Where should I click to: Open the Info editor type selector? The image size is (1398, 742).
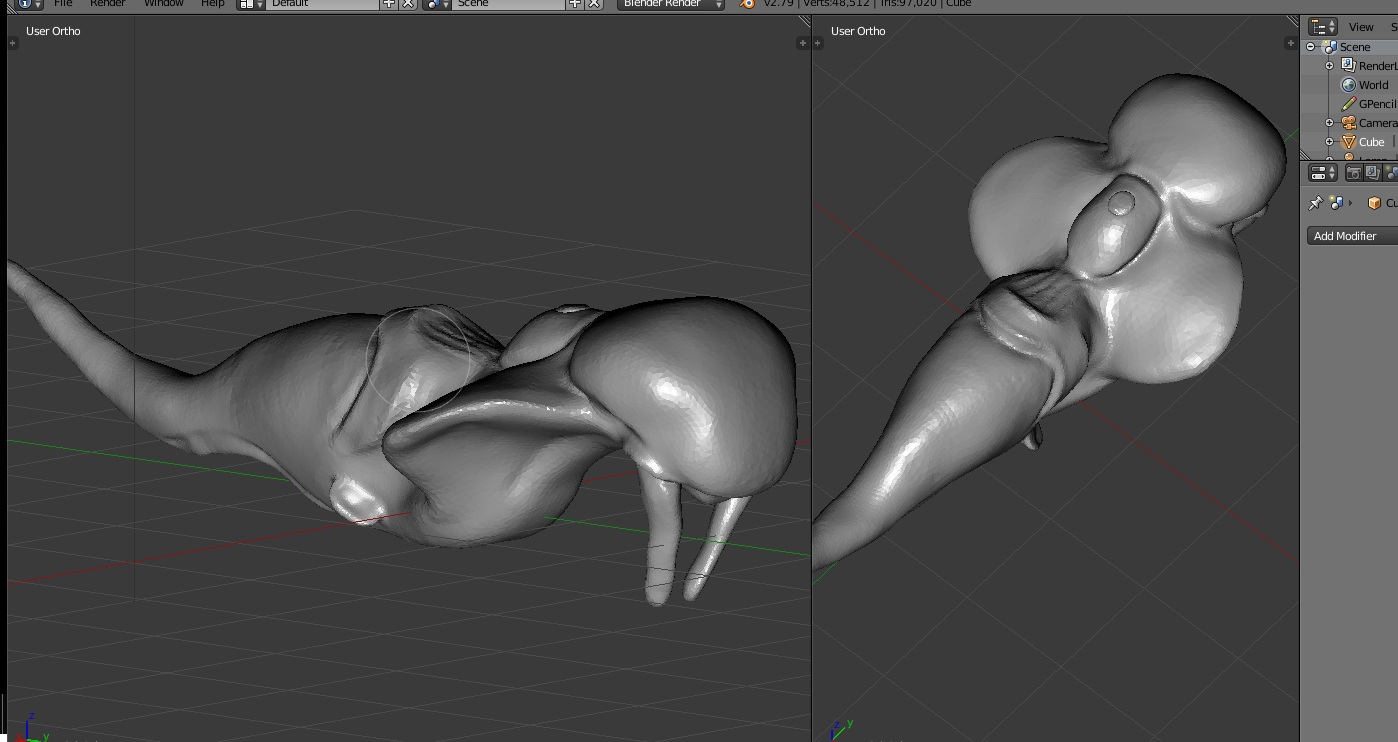(30, 3)
